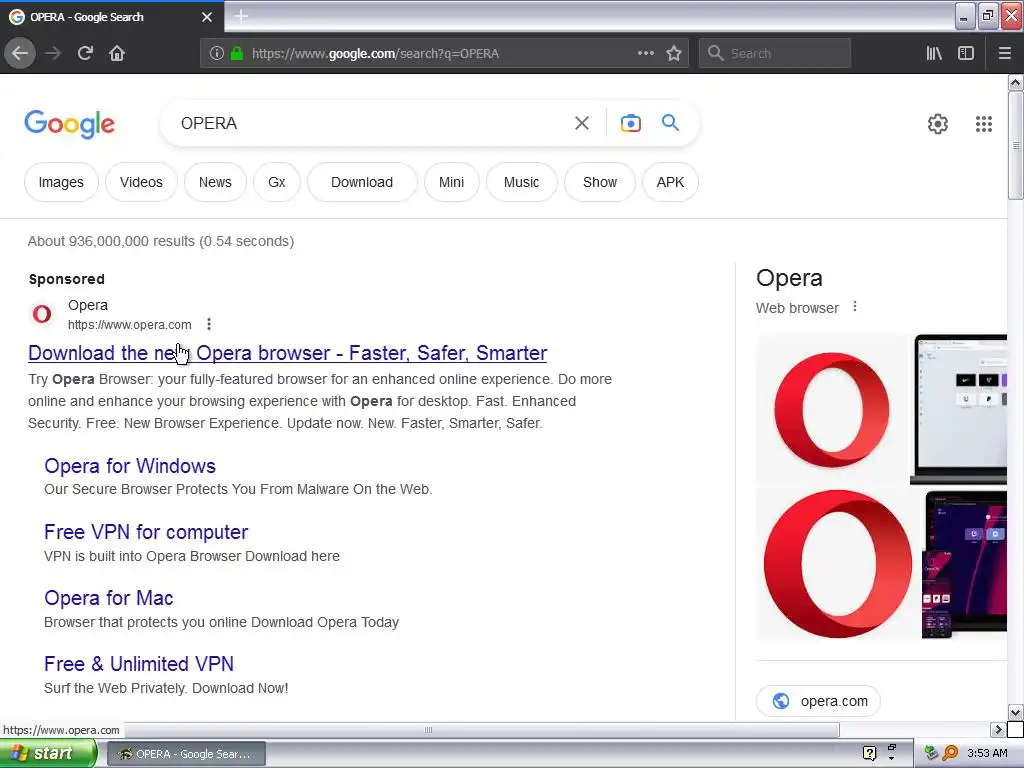Select the Mini filter chip
The width and height of the screenshot is (1024, 768).
click(x=451, y=182)
